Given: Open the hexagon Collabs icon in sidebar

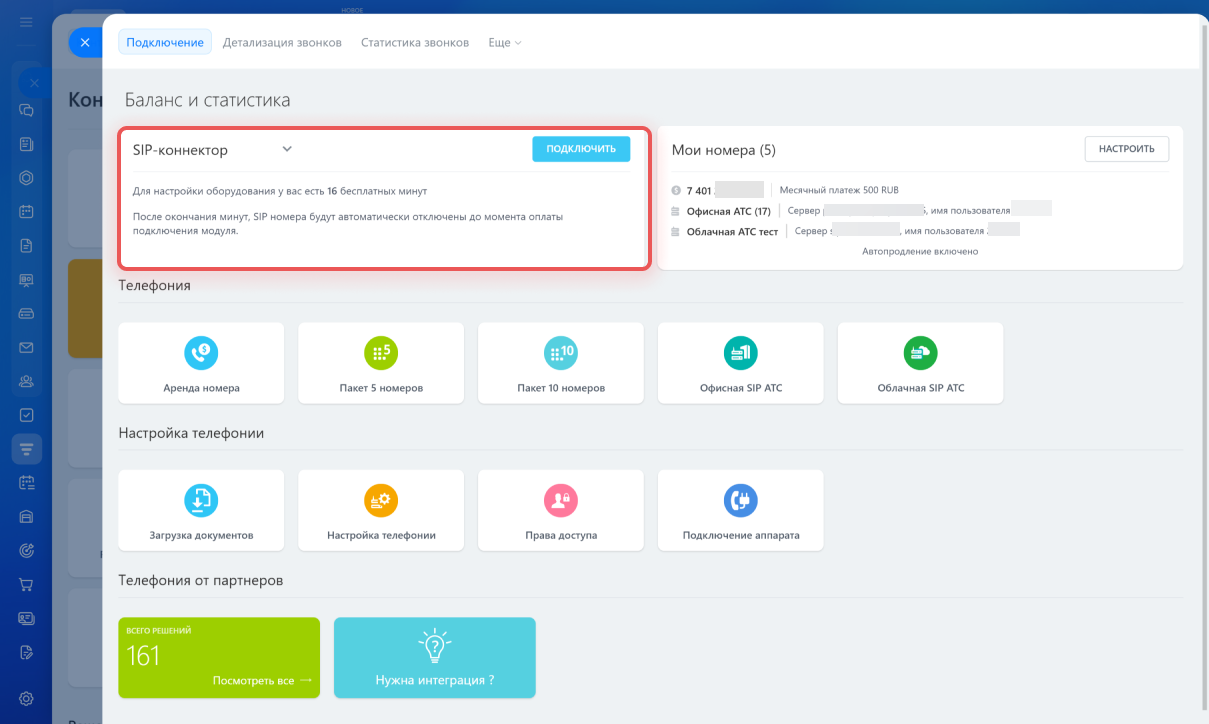Looking at the screenshot, I should pos(27,178).
